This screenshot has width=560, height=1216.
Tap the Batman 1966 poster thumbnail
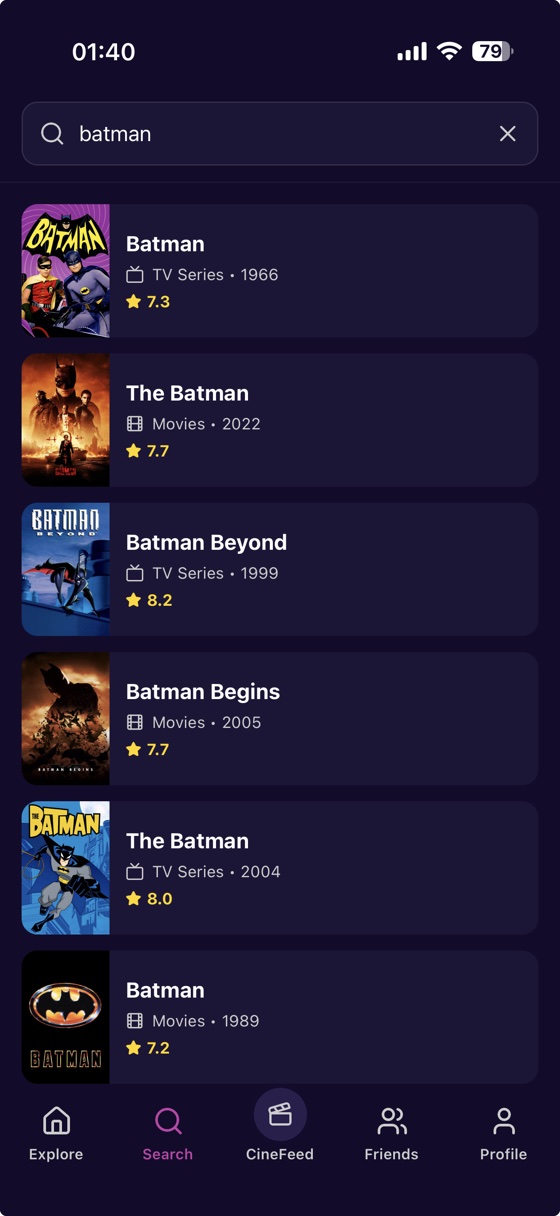(66, 271)
